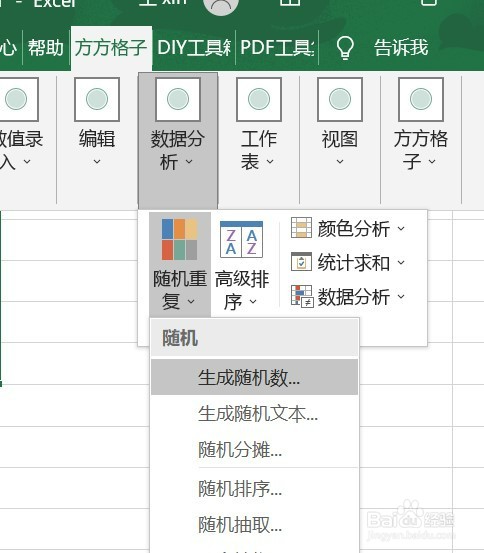
Task: Choose 随机抽取... from the menu
Action: (254, 525)
